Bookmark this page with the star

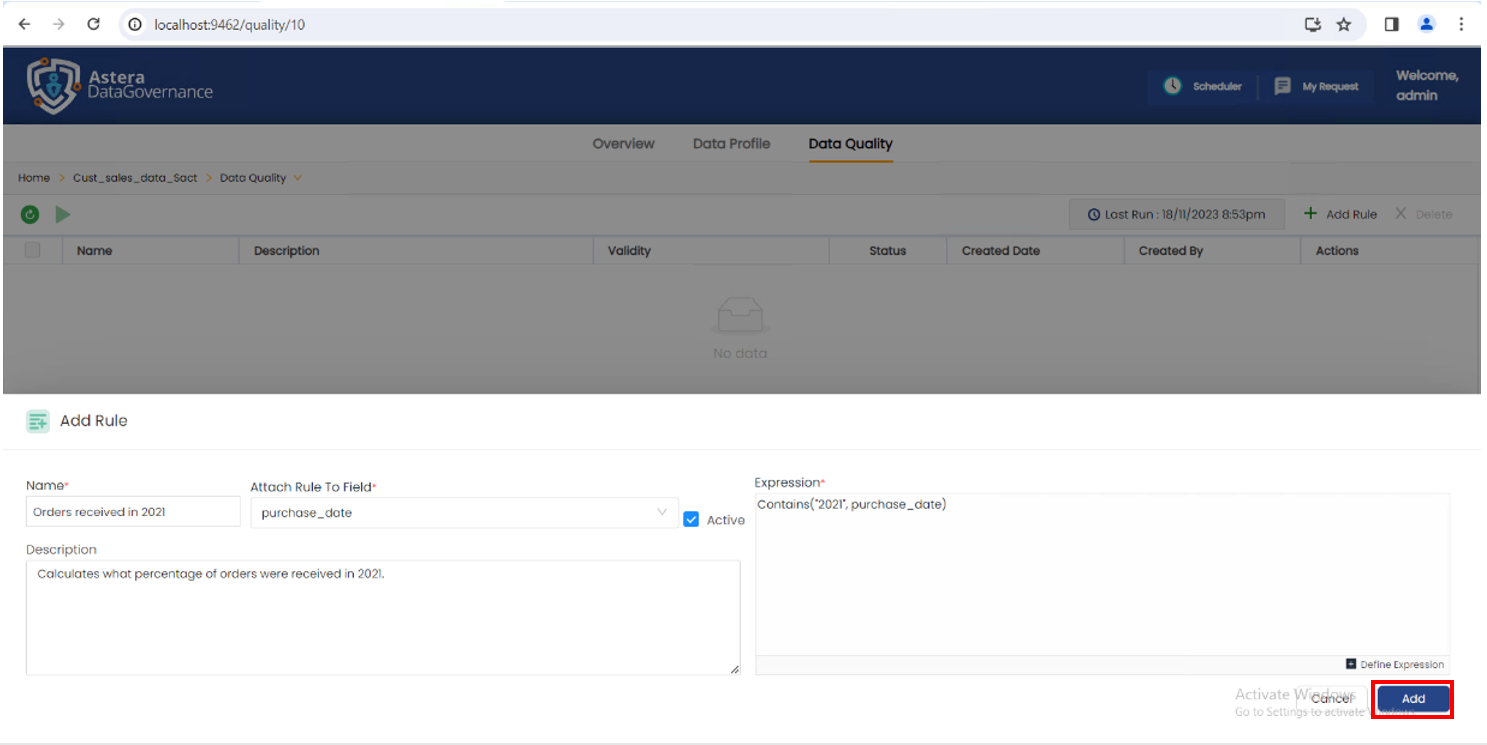coord(1344,25)
